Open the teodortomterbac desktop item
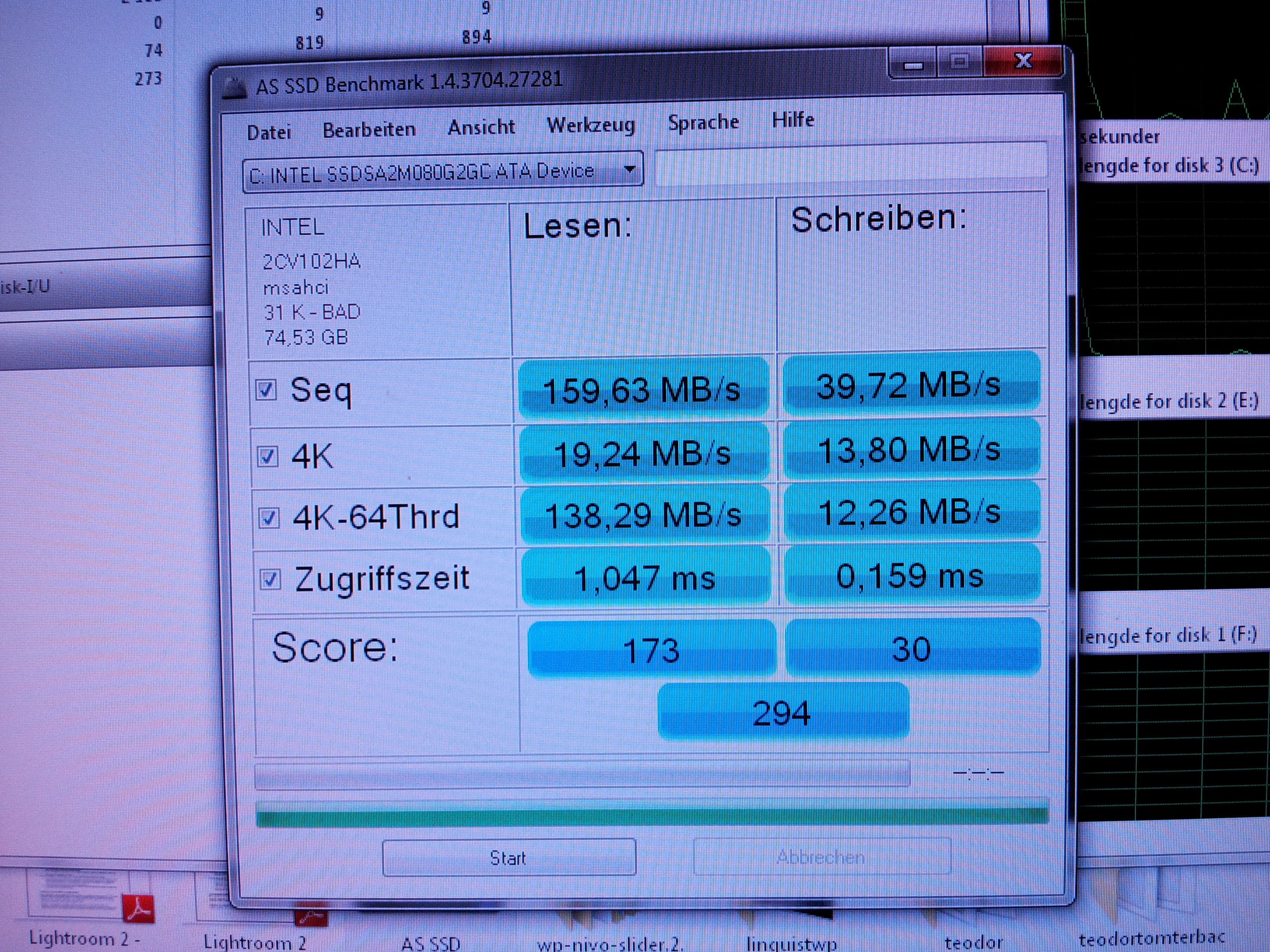The image size is (1270, 952). [1152, 939]
